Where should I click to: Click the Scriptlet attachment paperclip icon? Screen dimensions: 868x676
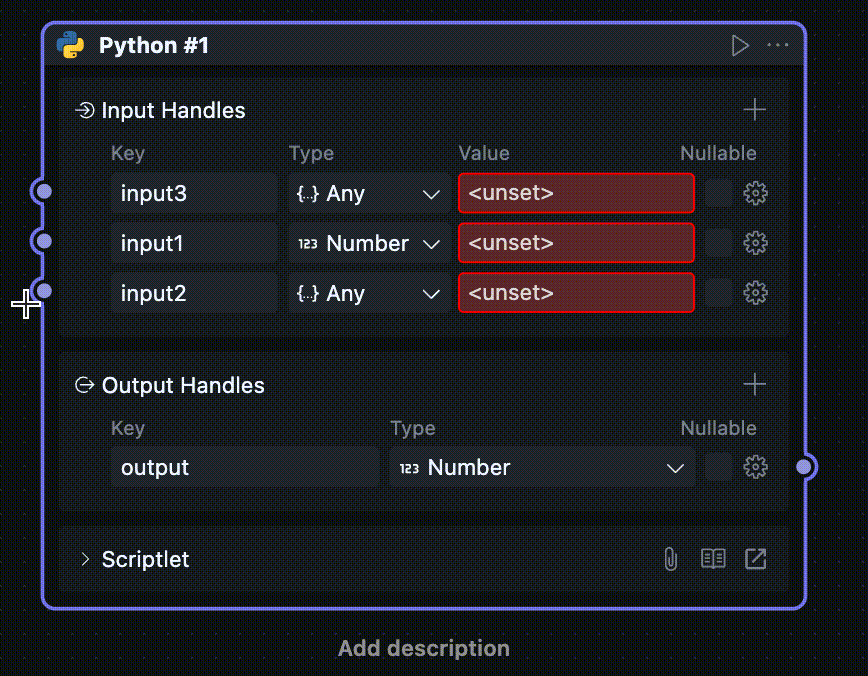point(671,559)
